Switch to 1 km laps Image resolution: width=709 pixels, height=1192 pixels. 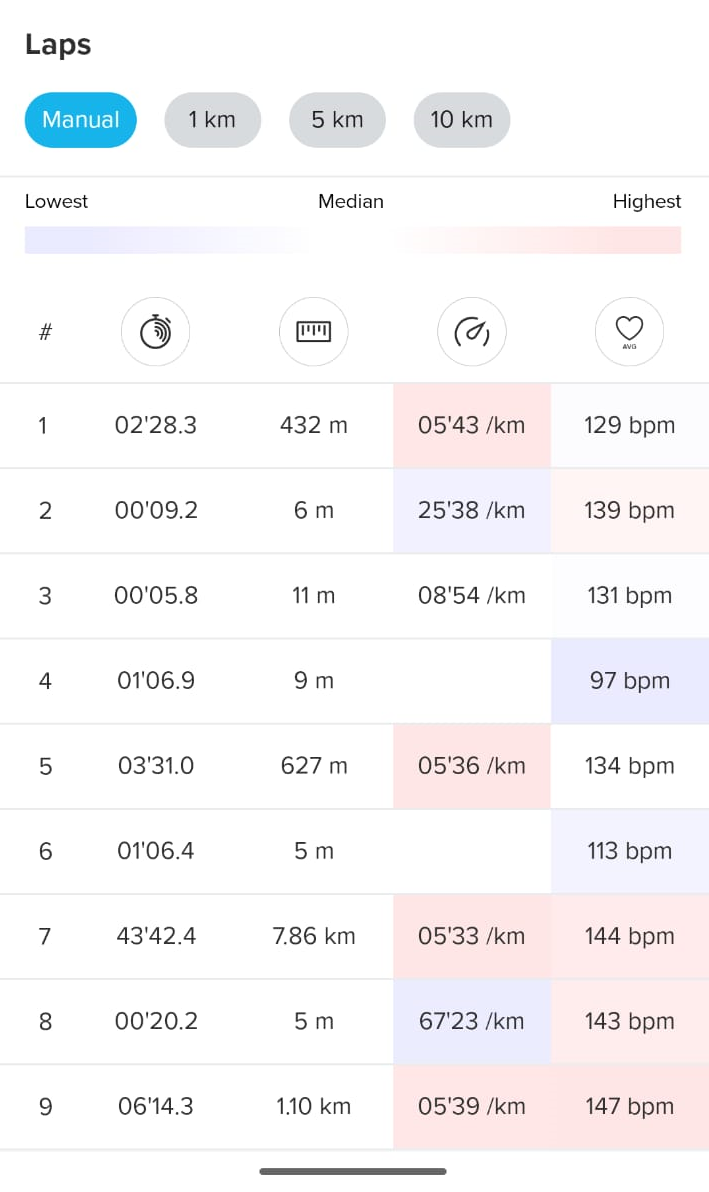[212, 120]
